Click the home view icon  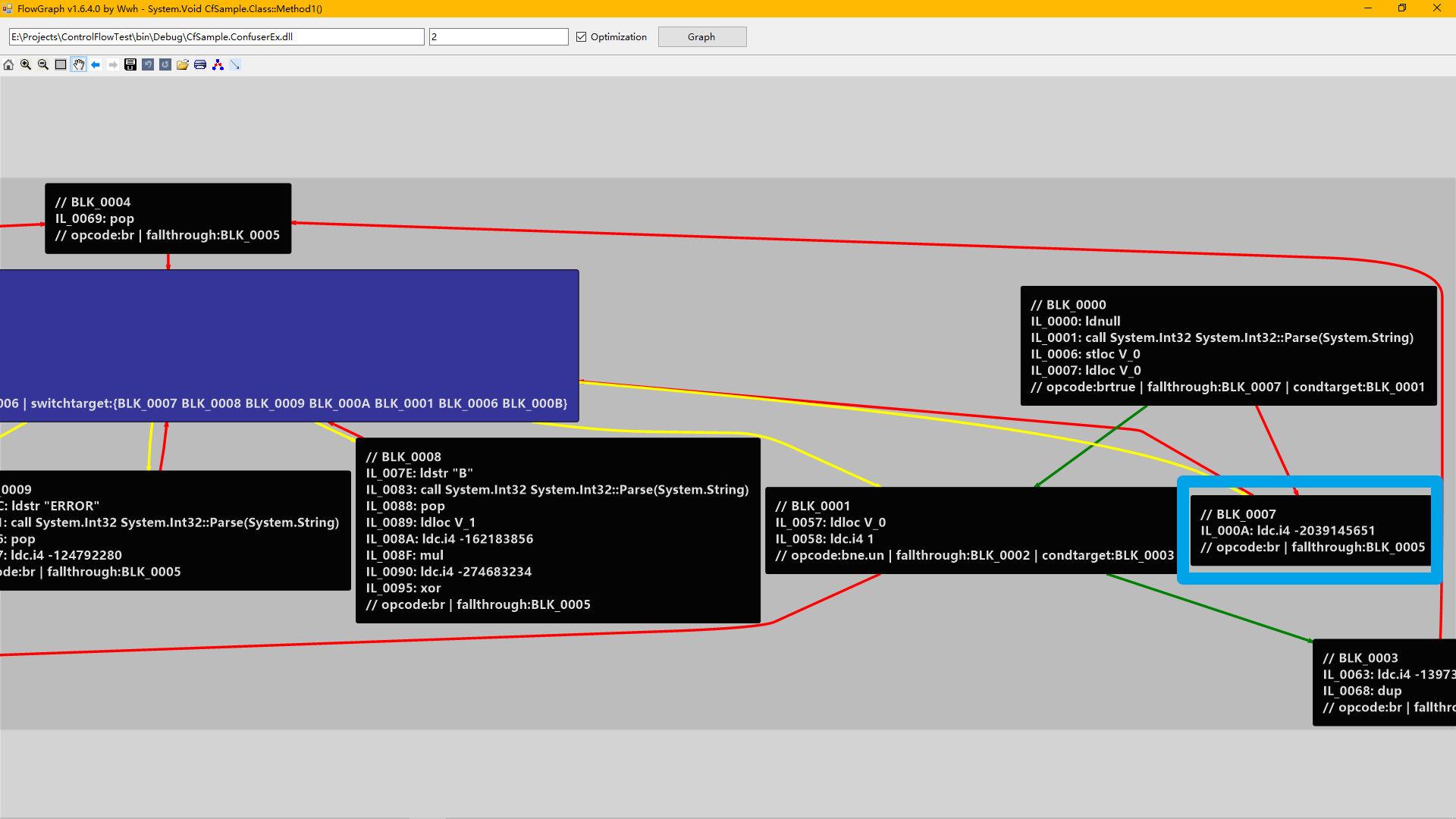[8, 65]
